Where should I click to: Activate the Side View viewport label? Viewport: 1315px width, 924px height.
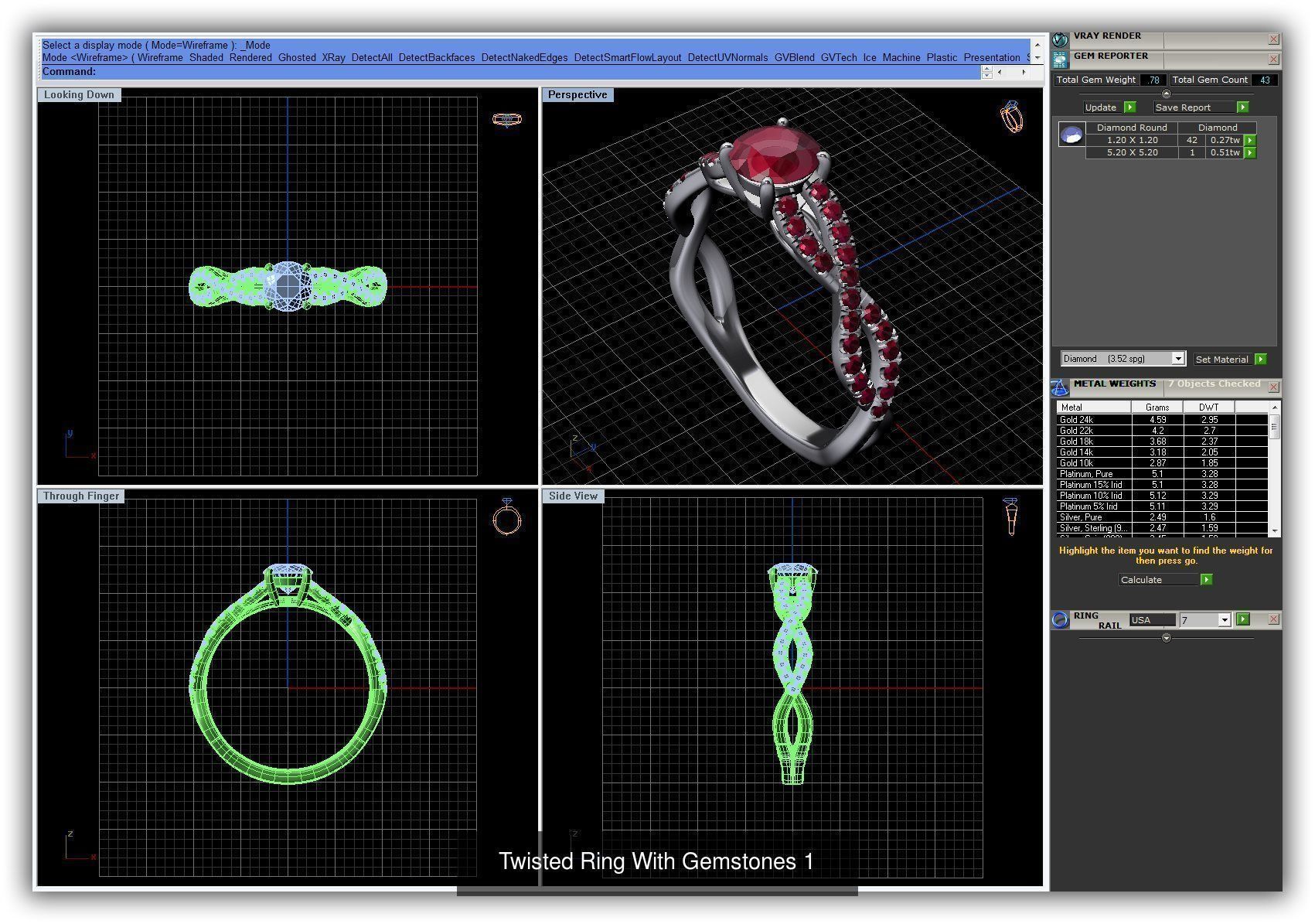[x=573, y=496]
